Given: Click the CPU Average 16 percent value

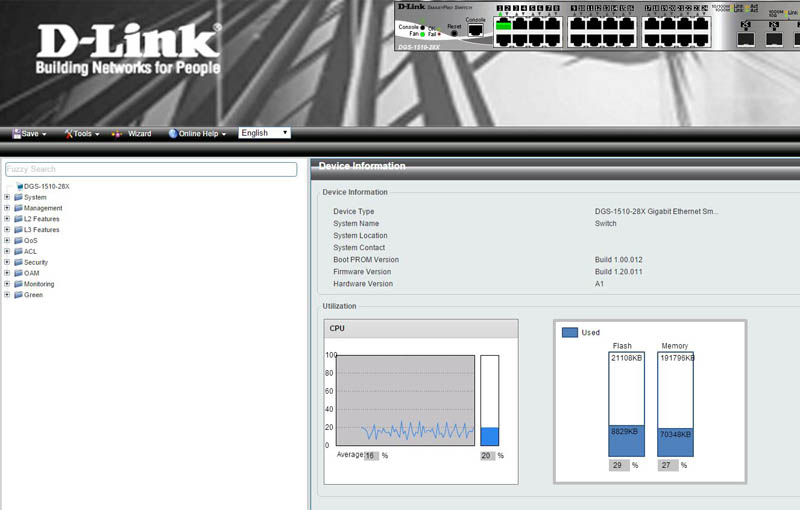Looking at the screenshot, I should [371, 456].
